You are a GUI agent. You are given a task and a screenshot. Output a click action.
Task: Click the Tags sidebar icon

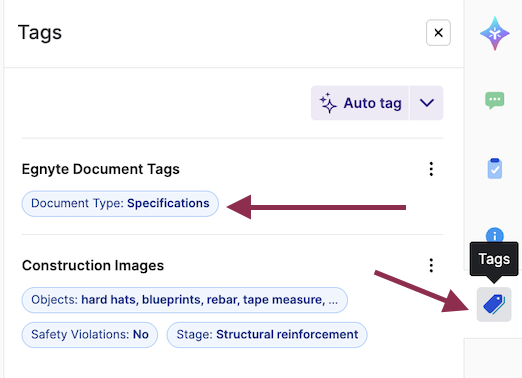494,304
